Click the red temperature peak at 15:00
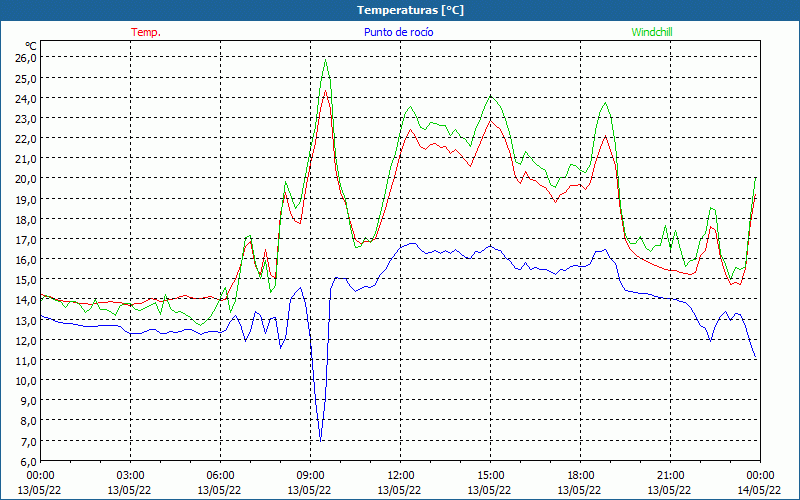 point(490,120)
